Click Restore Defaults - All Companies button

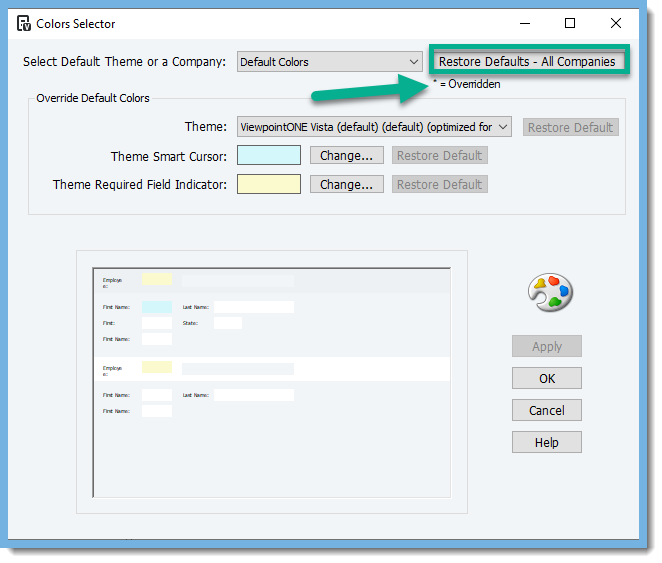529,62
